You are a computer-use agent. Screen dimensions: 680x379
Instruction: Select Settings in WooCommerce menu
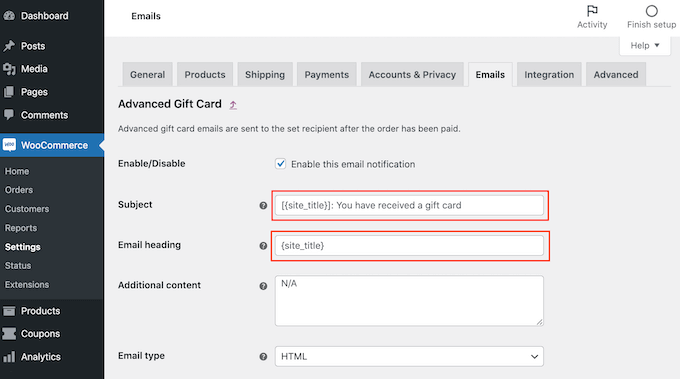[x=23, y=247]
